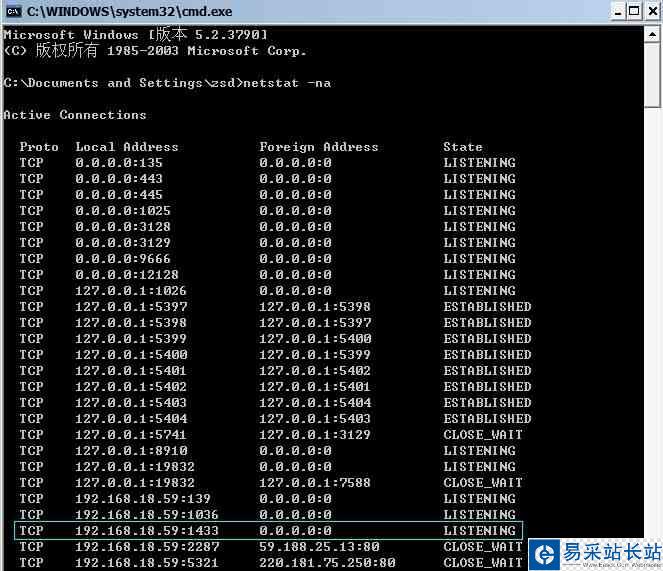Click local address 0.0.0.0:12128
Viewport: 663px width, 571px height.
tap(127, 275)
